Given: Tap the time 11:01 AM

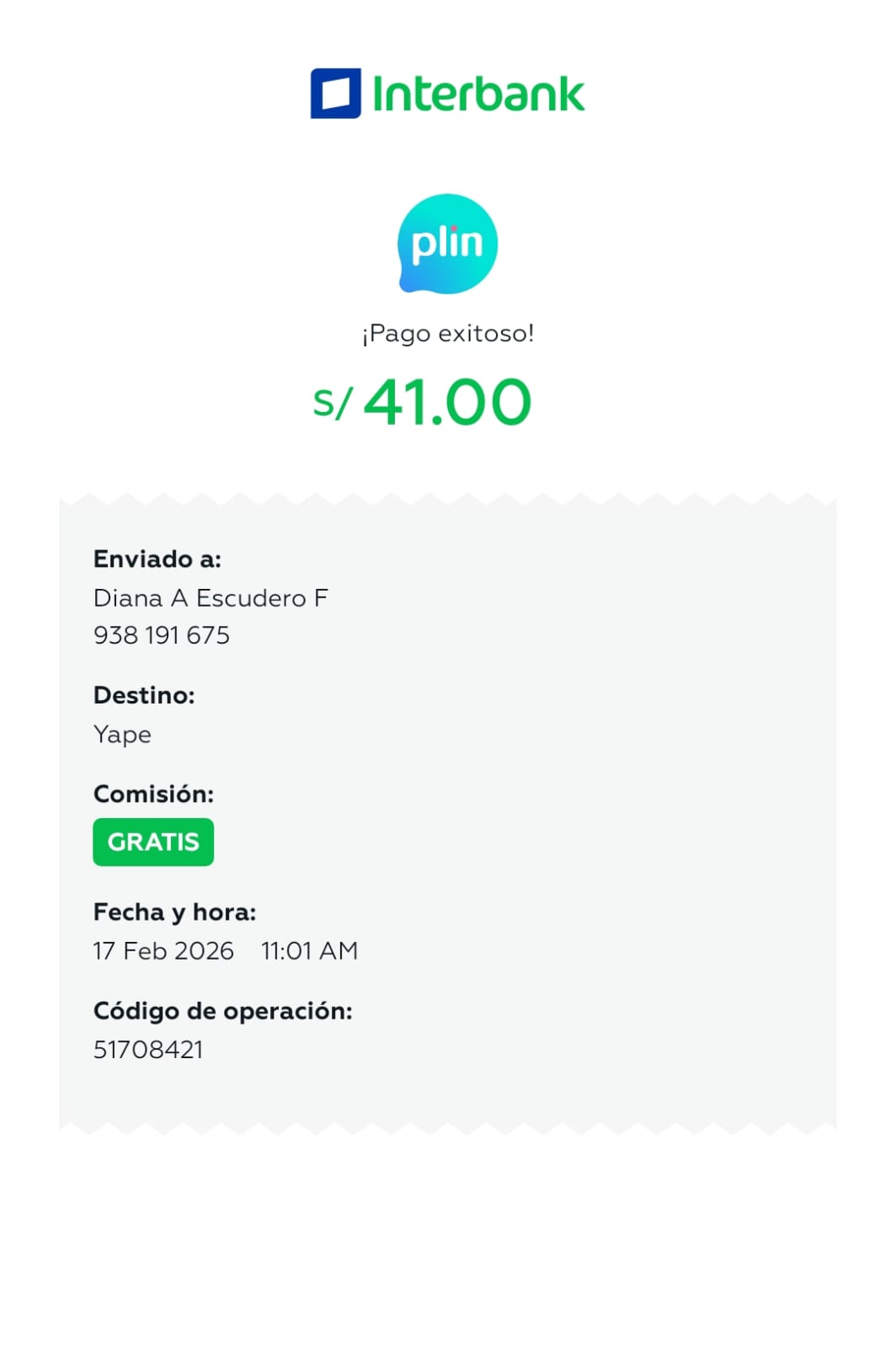Looking at the screenshot, I should point(309,951).
